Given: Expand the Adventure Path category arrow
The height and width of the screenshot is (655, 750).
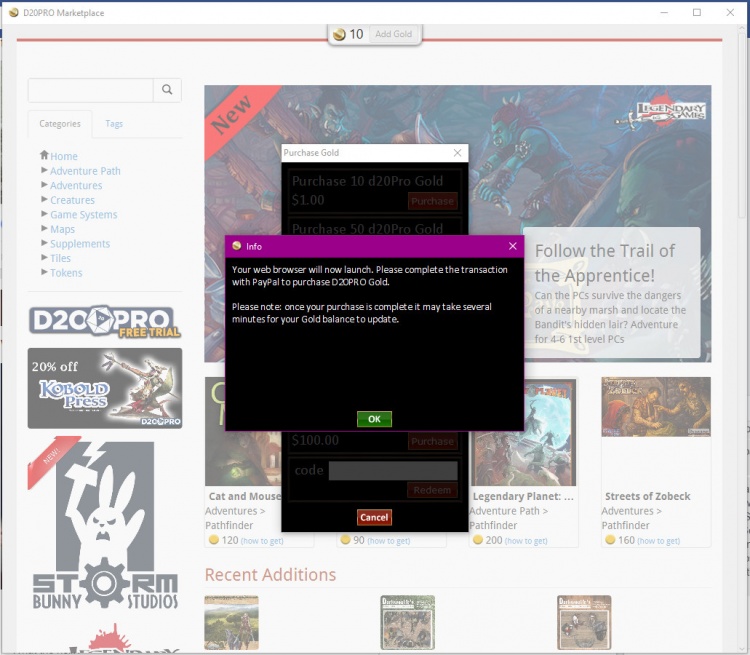Looking at the screenshot, I should [x=44, y=170].
